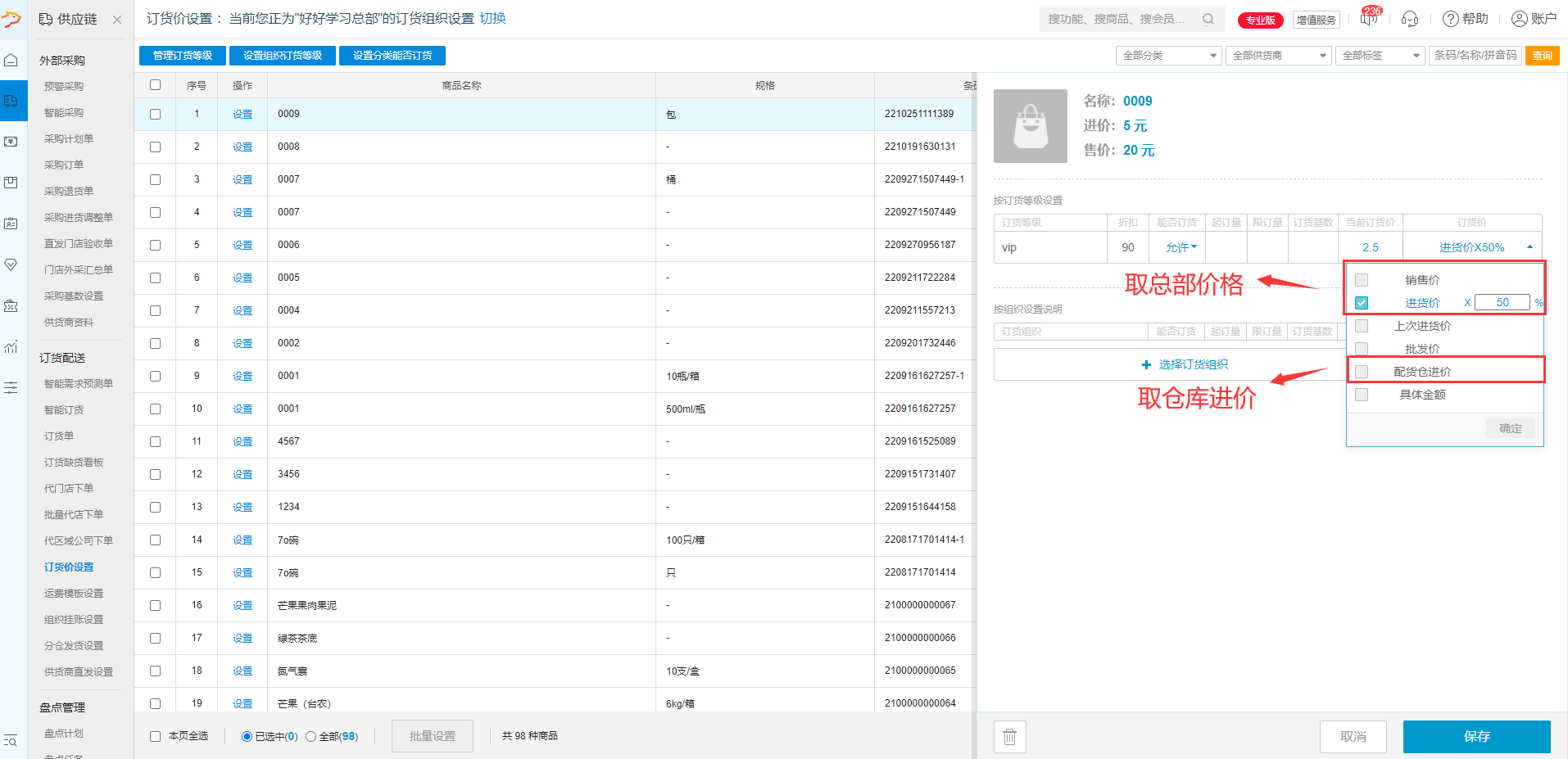The image size is (1568, 759).
Task: Click the 切换 organization link
Action: click(x=492, y=19)
